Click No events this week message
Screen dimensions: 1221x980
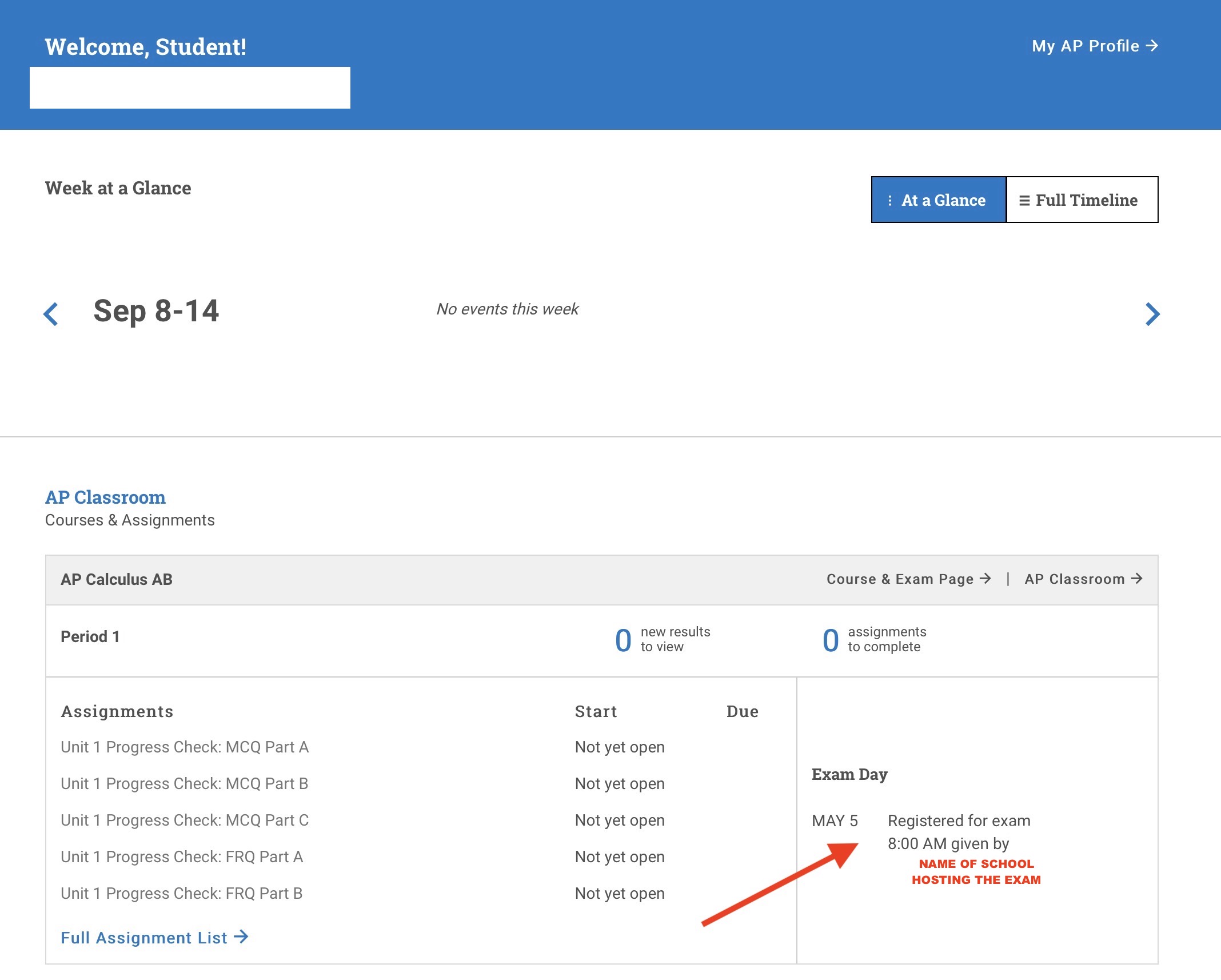point(508,309)
